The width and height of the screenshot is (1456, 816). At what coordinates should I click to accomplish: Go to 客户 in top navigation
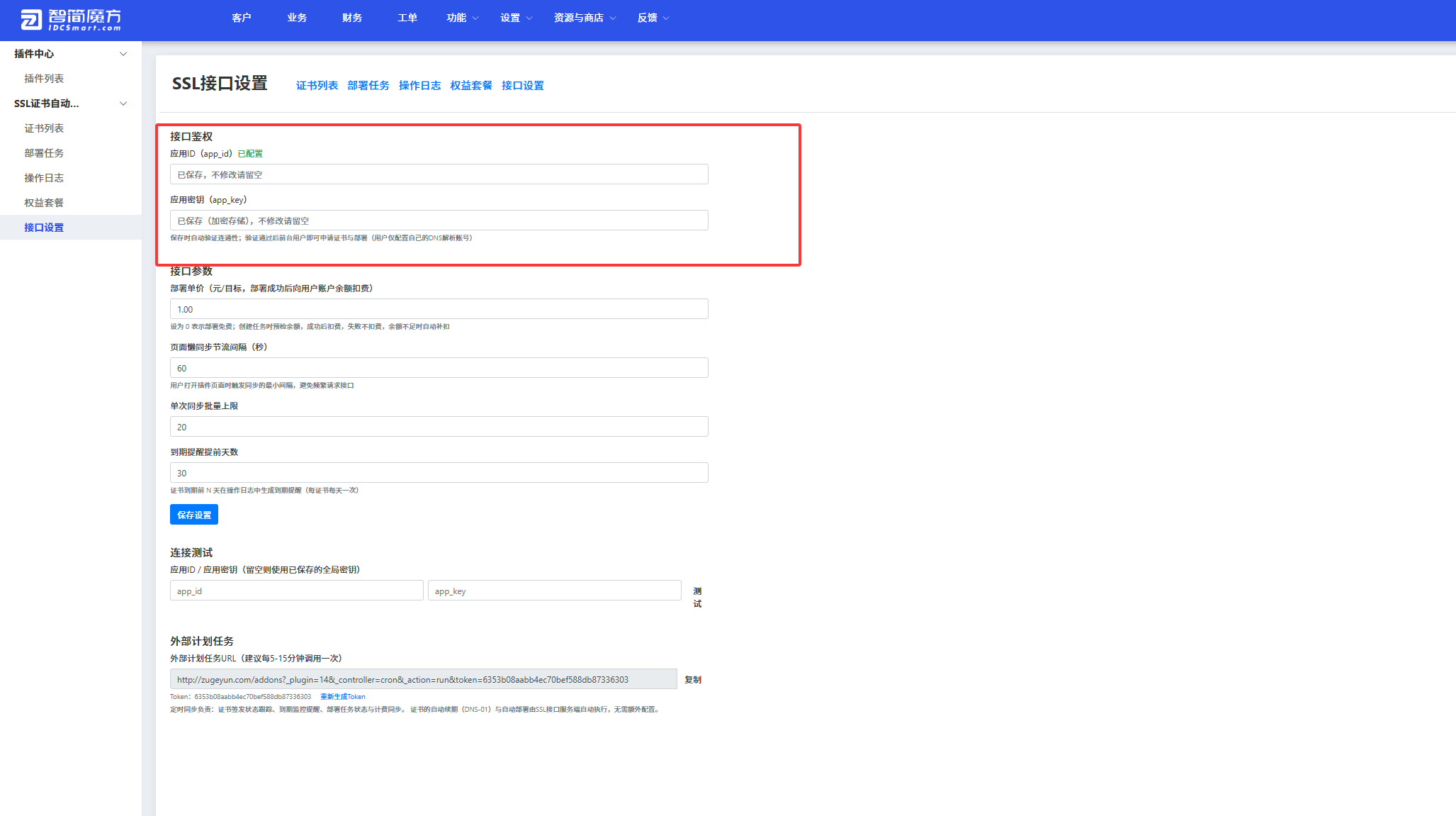(x=242, y=18)
